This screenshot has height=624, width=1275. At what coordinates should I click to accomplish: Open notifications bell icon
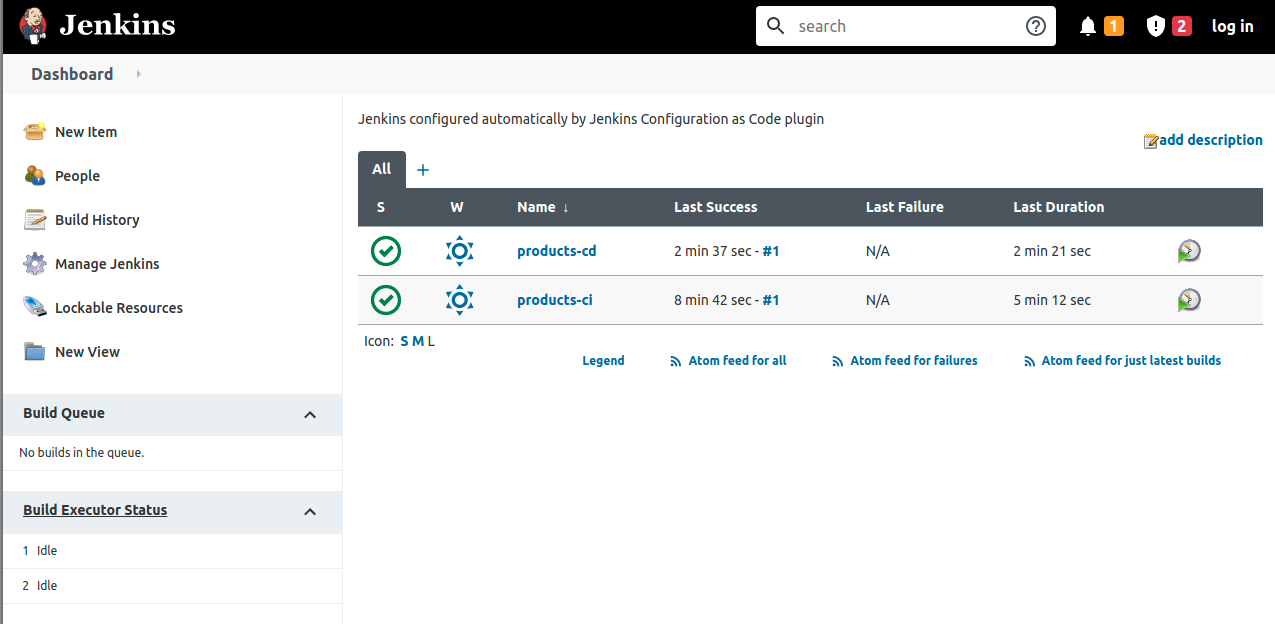point(1088,27)
